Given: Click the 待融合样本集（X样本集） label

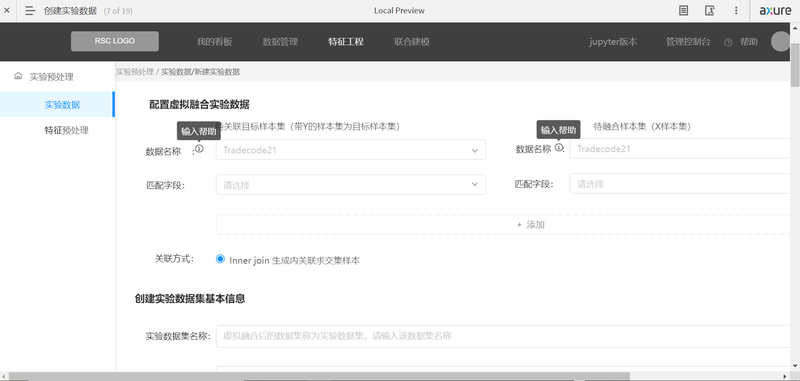Looking at the screenshot, I should pos(642,126).
